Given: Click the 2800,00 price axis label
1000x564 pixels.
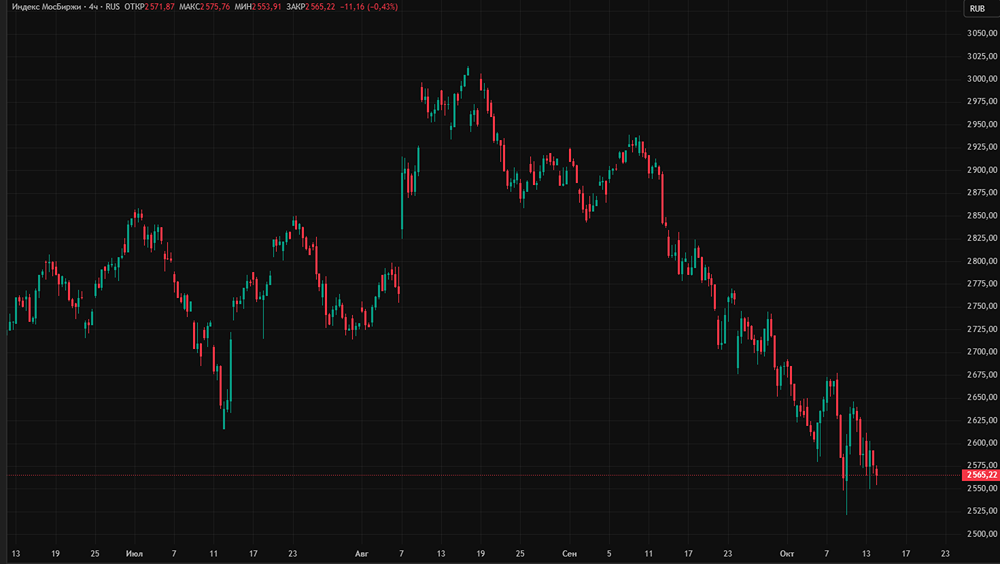Looking at the screenshot, I should tap(982, 261).
